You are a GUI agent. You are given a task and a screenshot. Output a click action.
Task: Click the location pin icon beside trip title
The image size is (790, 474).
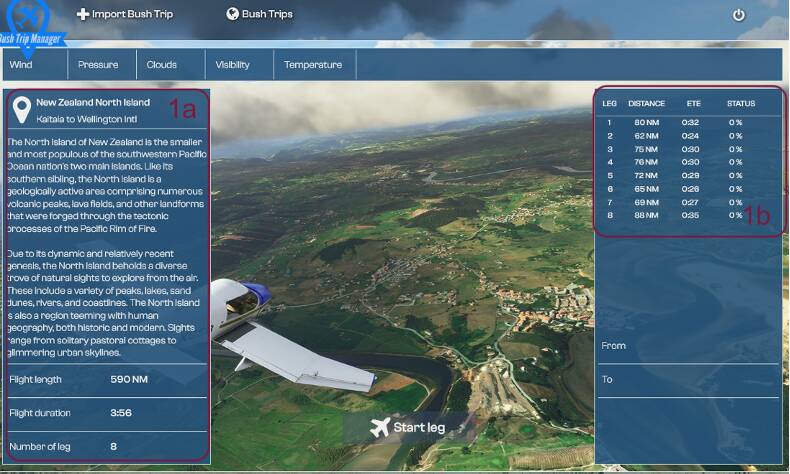(22, 110)
